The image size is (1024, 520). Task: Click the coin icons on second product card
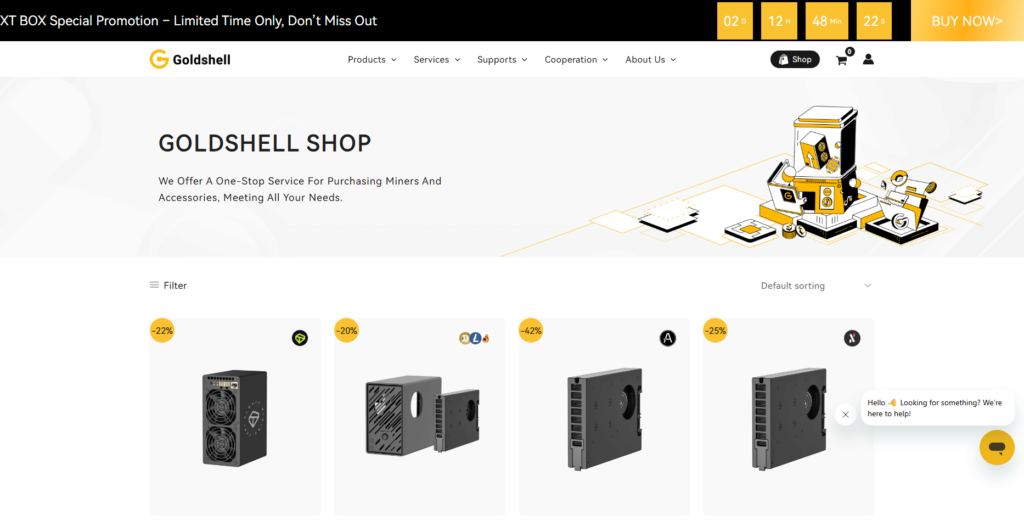(x=474, y=338)
